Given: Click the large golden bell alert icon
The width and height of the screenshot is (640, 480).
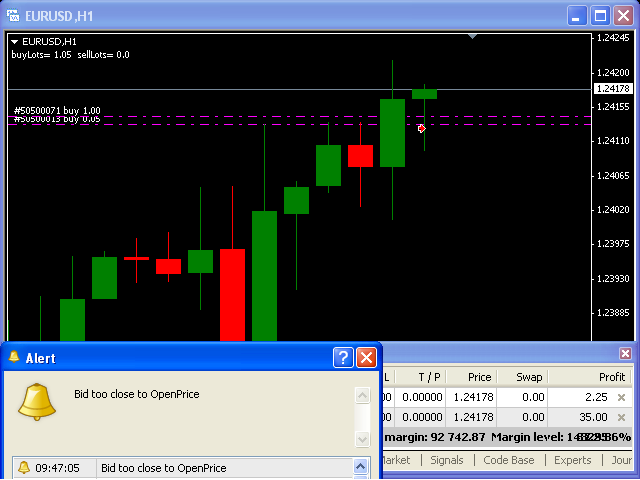Looking at the screenshot, I should (37, 400).
